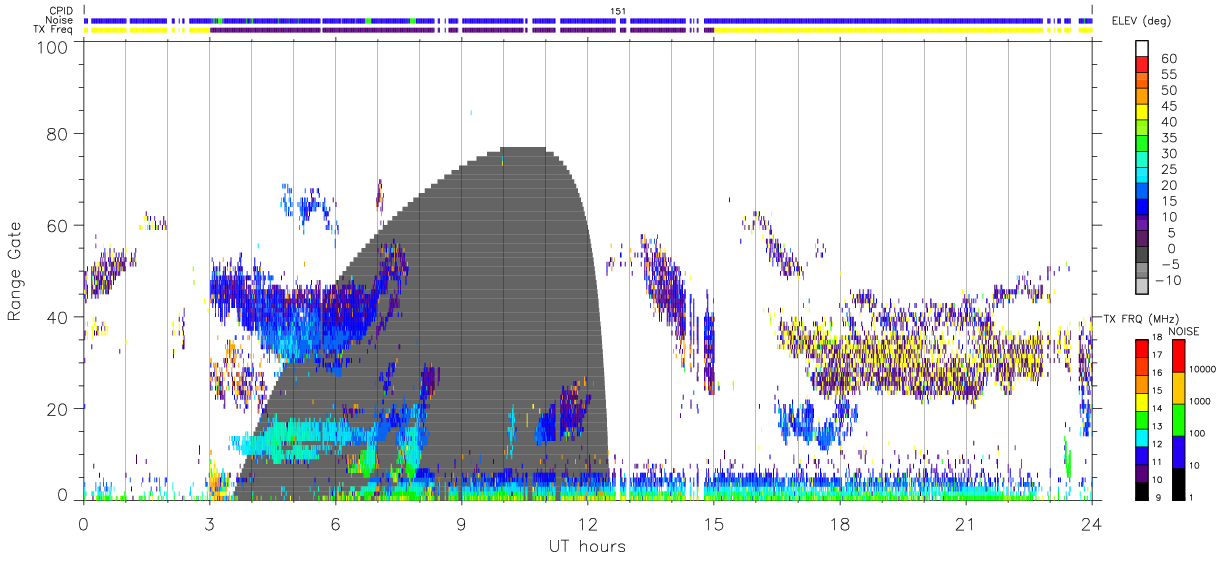Click the -5 label on the ELEV scale

1171,264
